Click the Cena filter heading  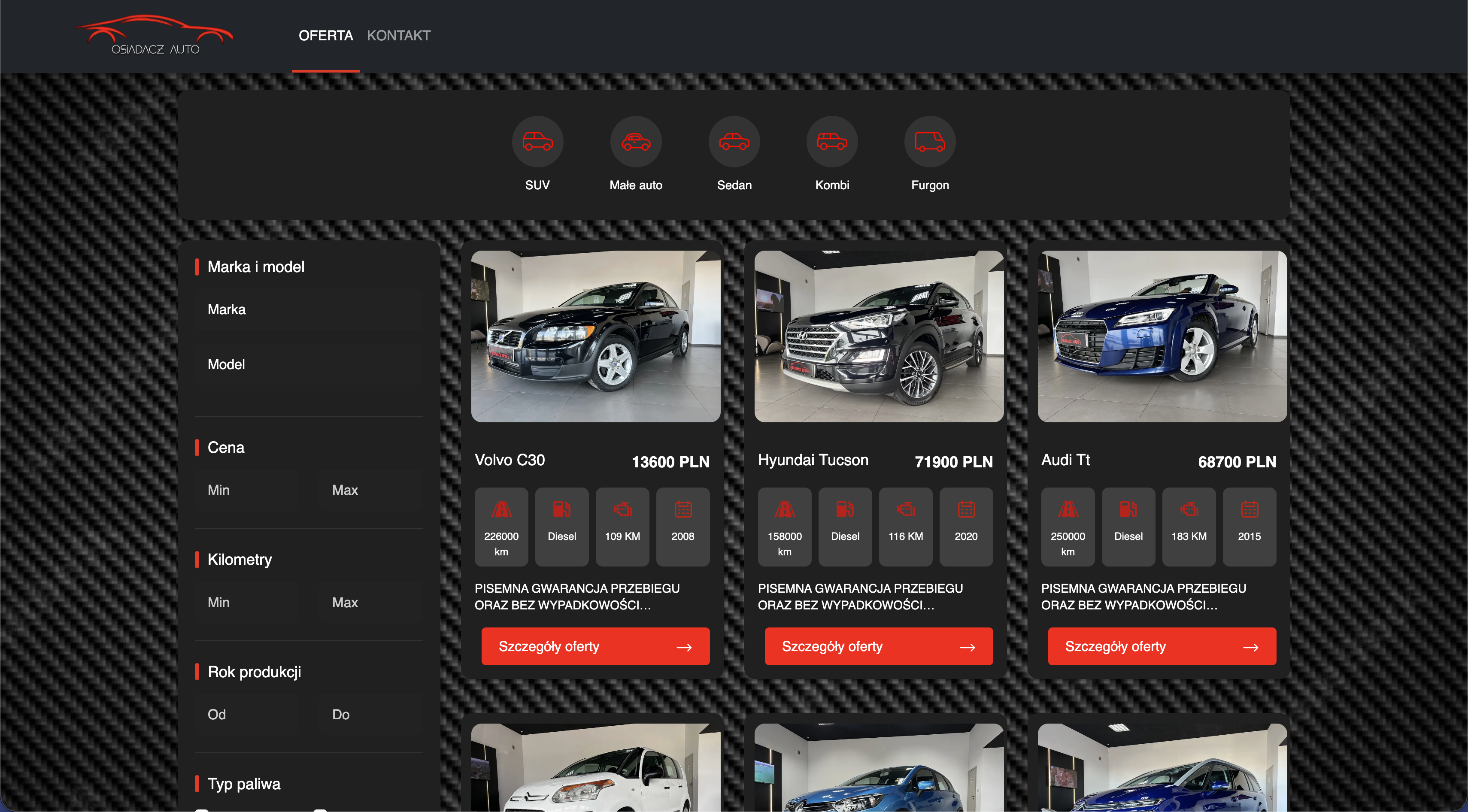coord(226,447)
